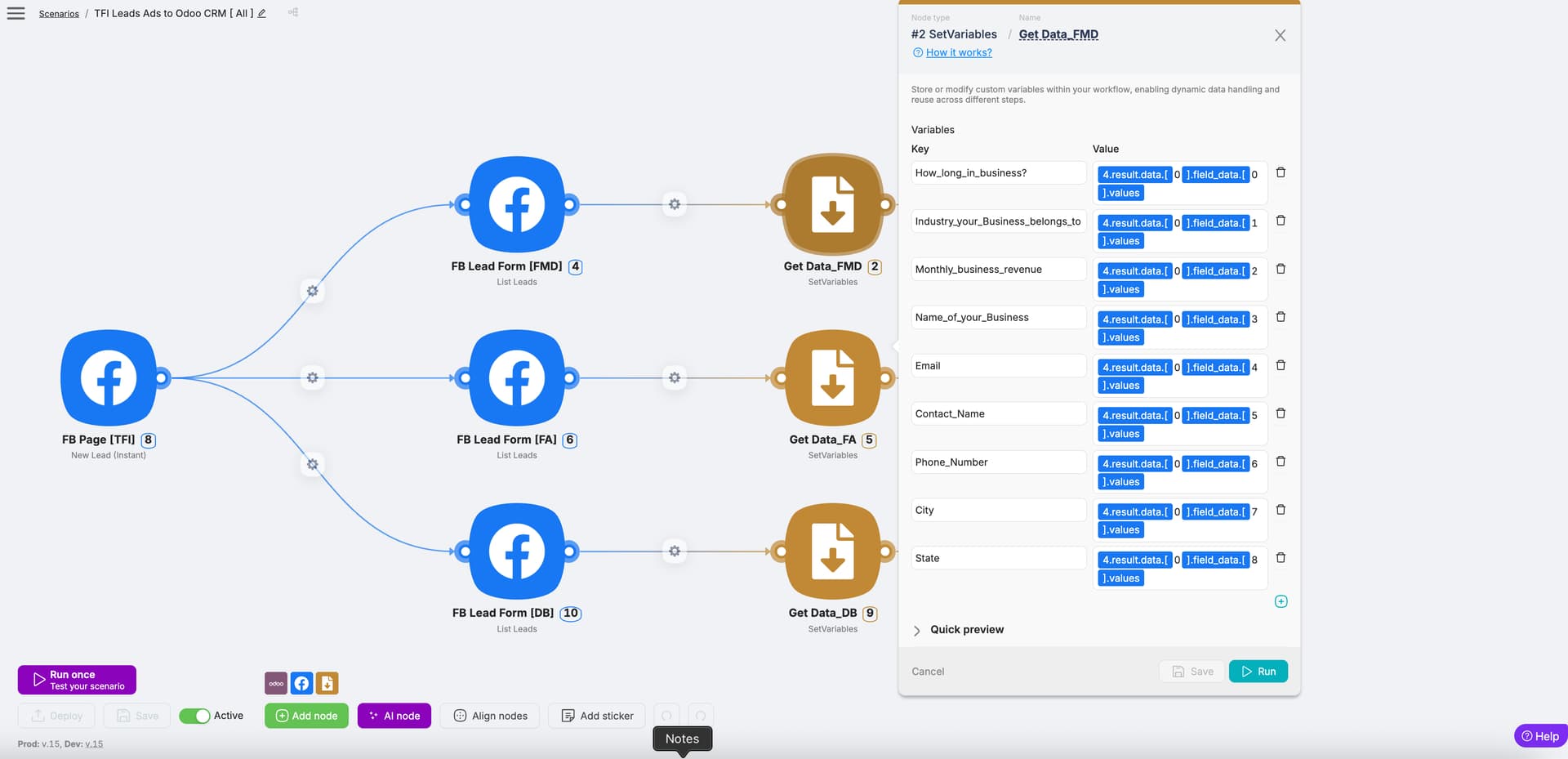
Task: Delete the Contact_Name variable row
Action: (x=1281, y=413)
